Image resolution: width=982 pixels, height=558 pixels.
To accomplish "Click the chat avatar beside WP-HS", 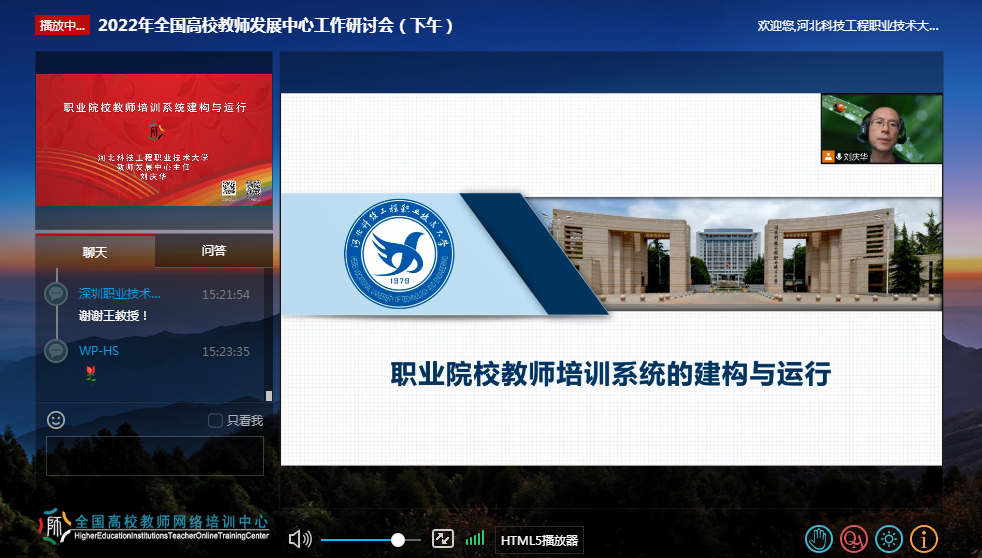I will coord(56,351).
